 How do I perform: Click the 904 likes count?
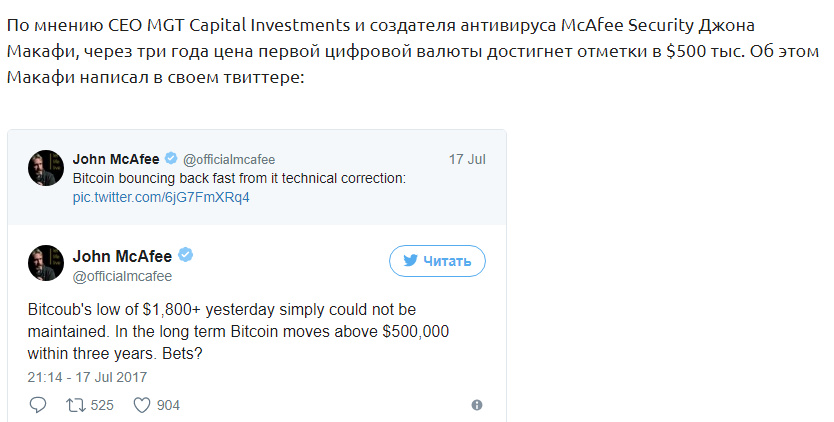coord(168,406)
